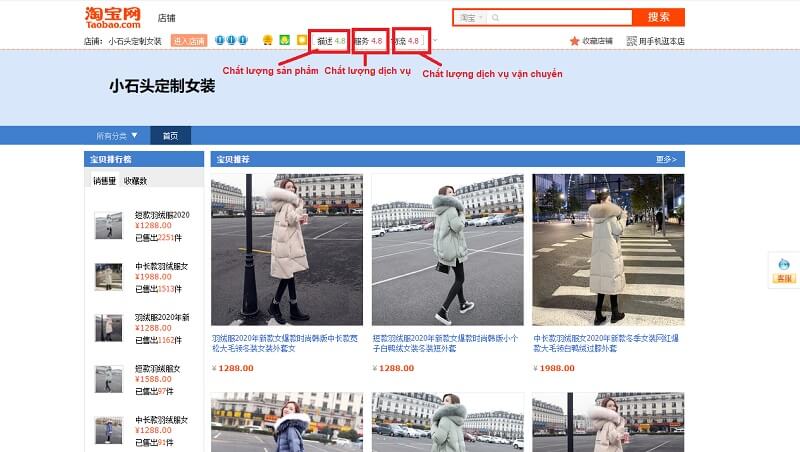Open second-row pink coat product image
800x452 pixels.
(608, 422)
